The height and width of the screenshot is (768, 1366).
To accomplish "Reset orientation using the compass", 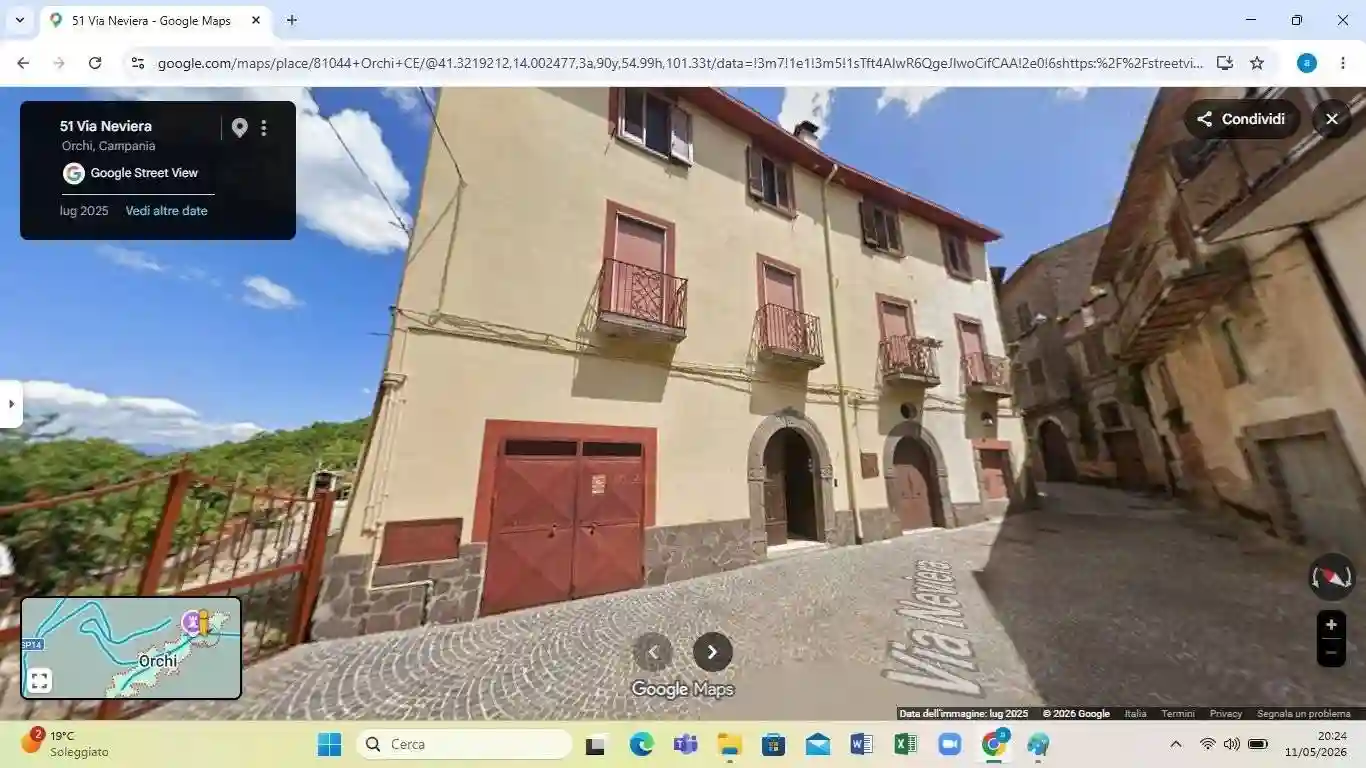I will pos(1332,577).
